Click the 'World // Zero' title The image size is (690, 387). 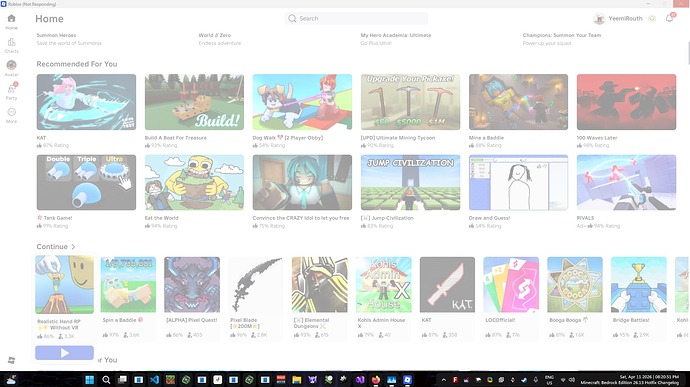click(215, 35)
